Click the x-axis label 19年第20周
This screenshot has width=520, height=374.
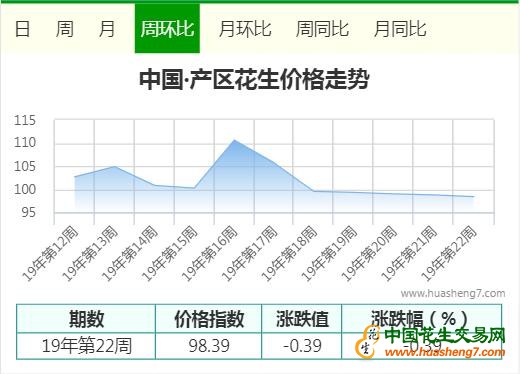click(369, 253)
